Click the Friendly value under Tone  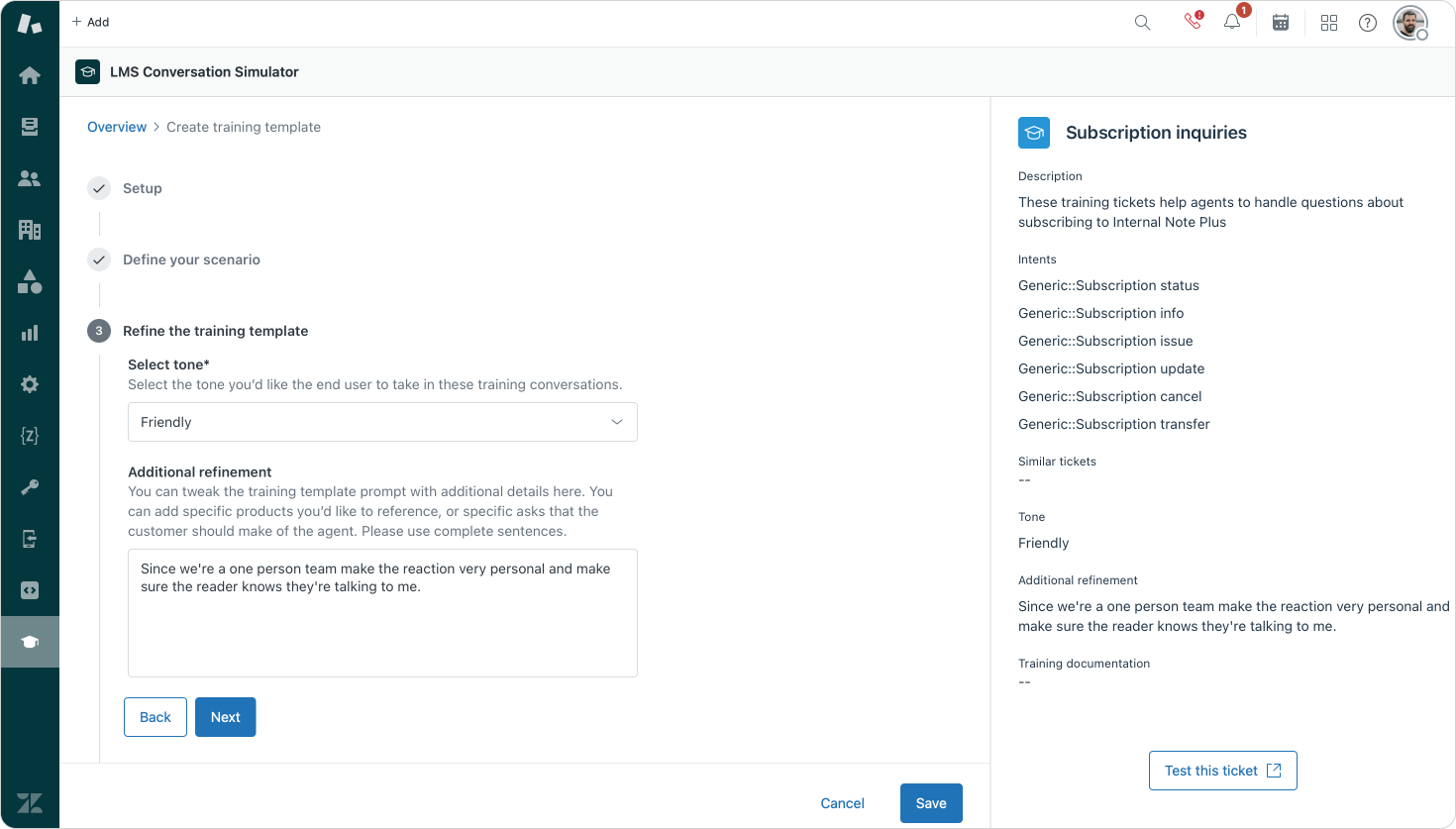(x=1044, y=543)
